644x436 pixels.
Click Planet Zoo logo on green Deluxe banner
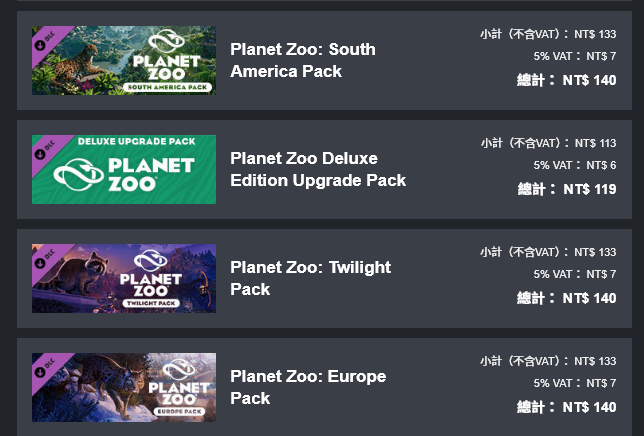pos(124,174)
